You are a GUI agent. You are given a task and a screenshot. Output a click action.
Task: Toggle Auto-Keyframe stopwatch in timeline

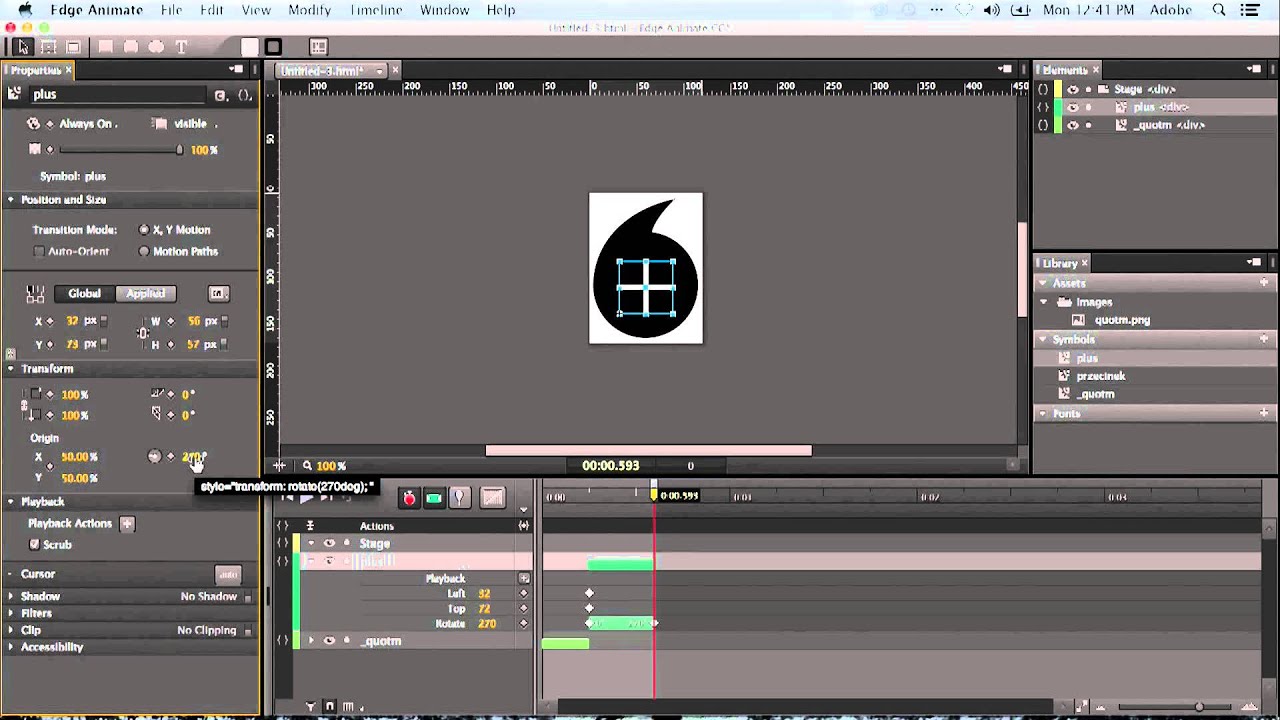coord(409,498)
